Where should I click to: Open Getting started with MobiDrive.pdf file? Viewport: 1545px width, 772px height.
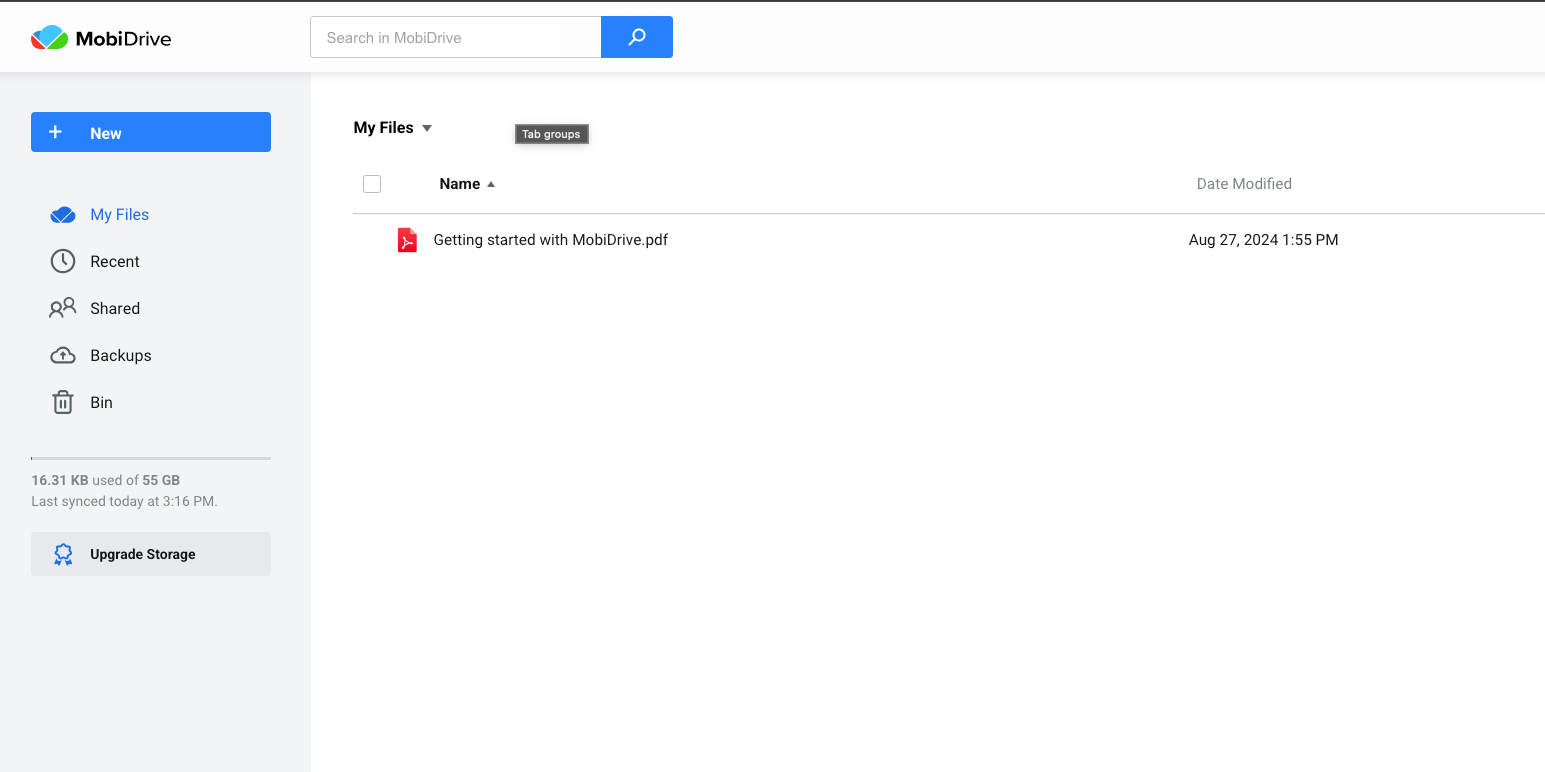coord(551,240)
